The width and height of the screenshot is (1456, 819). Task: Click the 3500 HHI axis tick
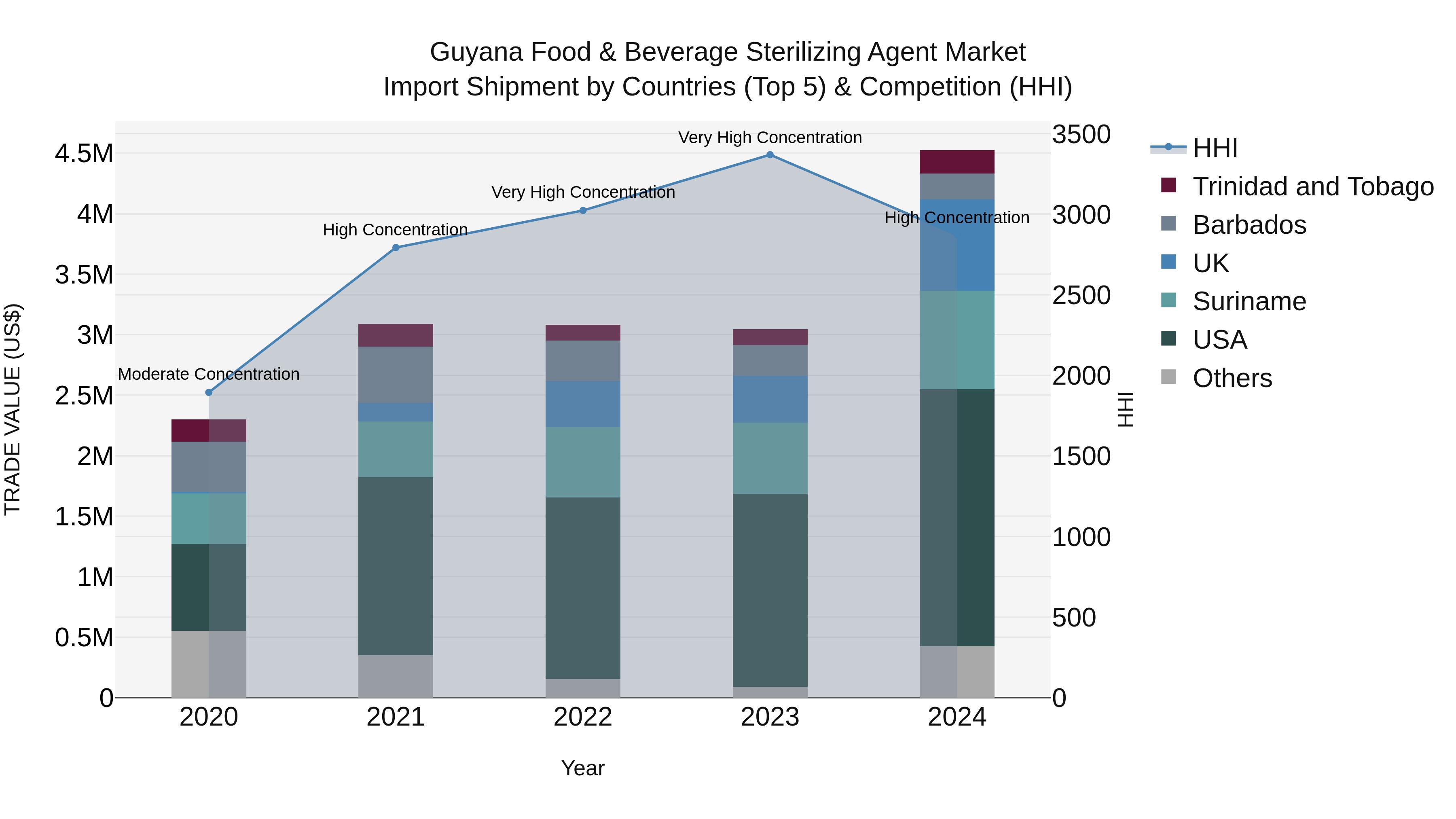click(x=1081, y=135)
